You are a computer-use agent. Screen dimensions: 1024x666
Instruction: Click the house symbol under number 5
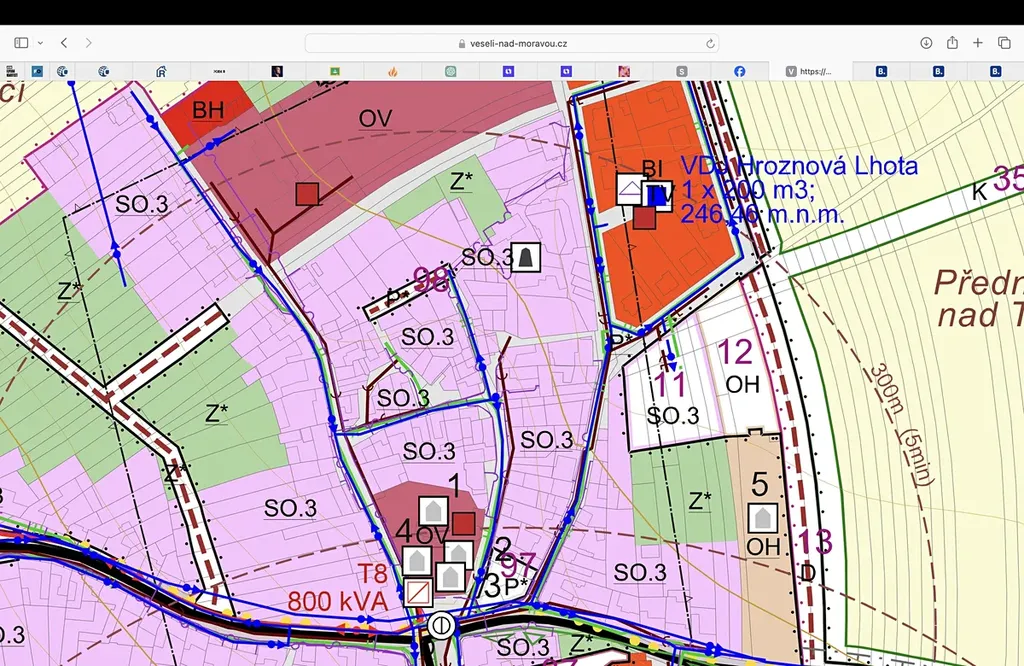pos(763,517)
